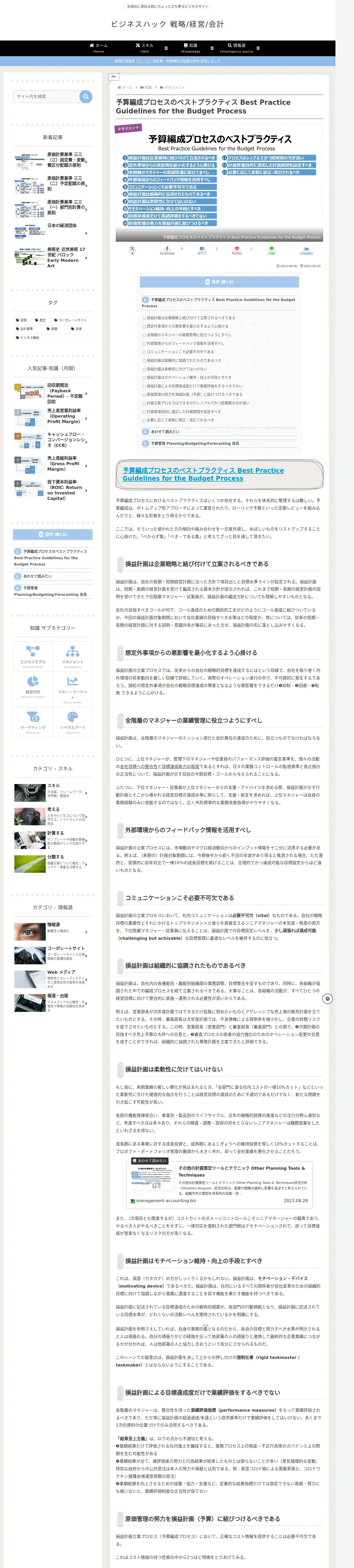This screenshot has height=1568, width=354.
Task: Save the article to Pocket
Action: (x=237, y=250)
